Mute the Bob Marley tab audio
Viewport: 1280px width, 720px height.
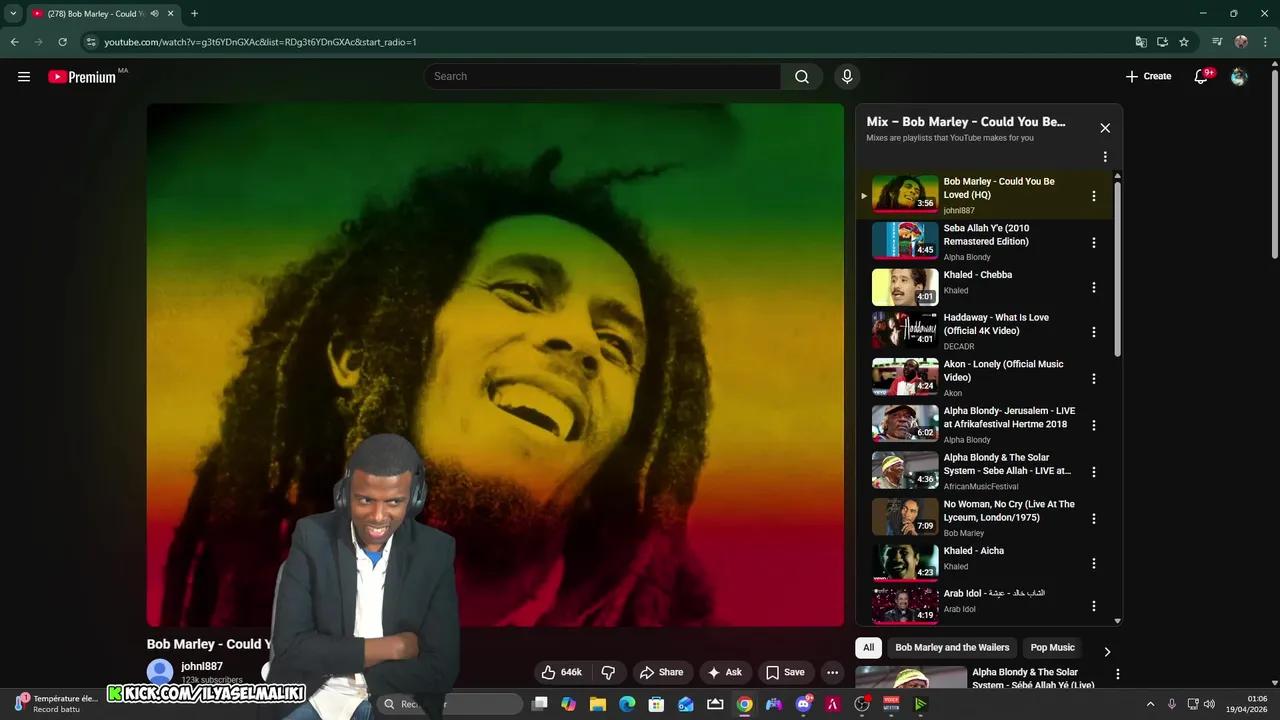coord(154,14)
